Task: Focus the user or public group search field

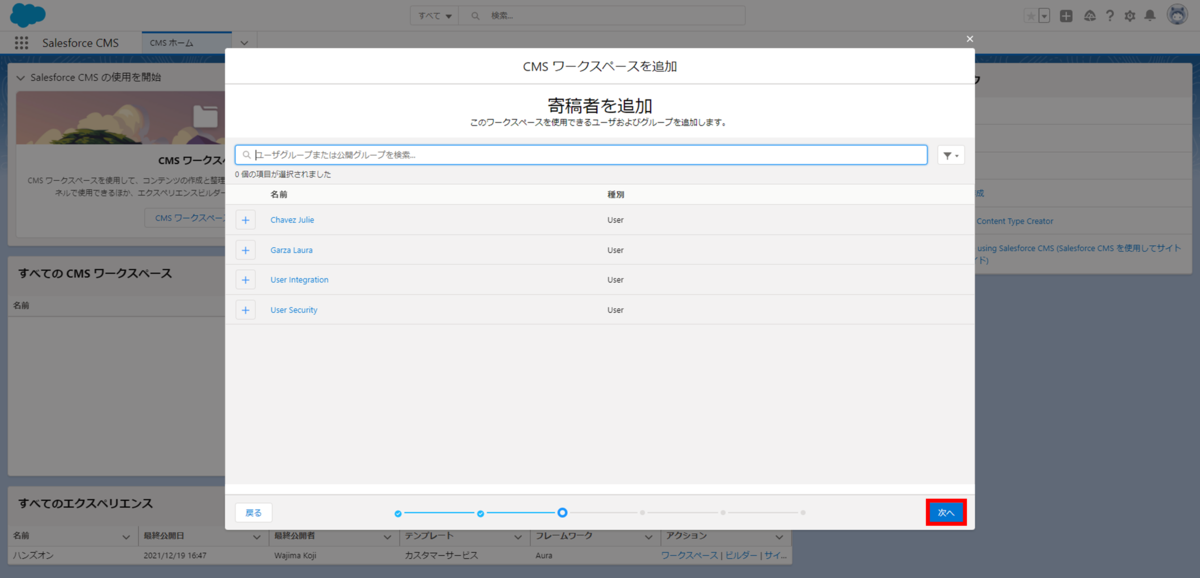Action: (581, 155)
